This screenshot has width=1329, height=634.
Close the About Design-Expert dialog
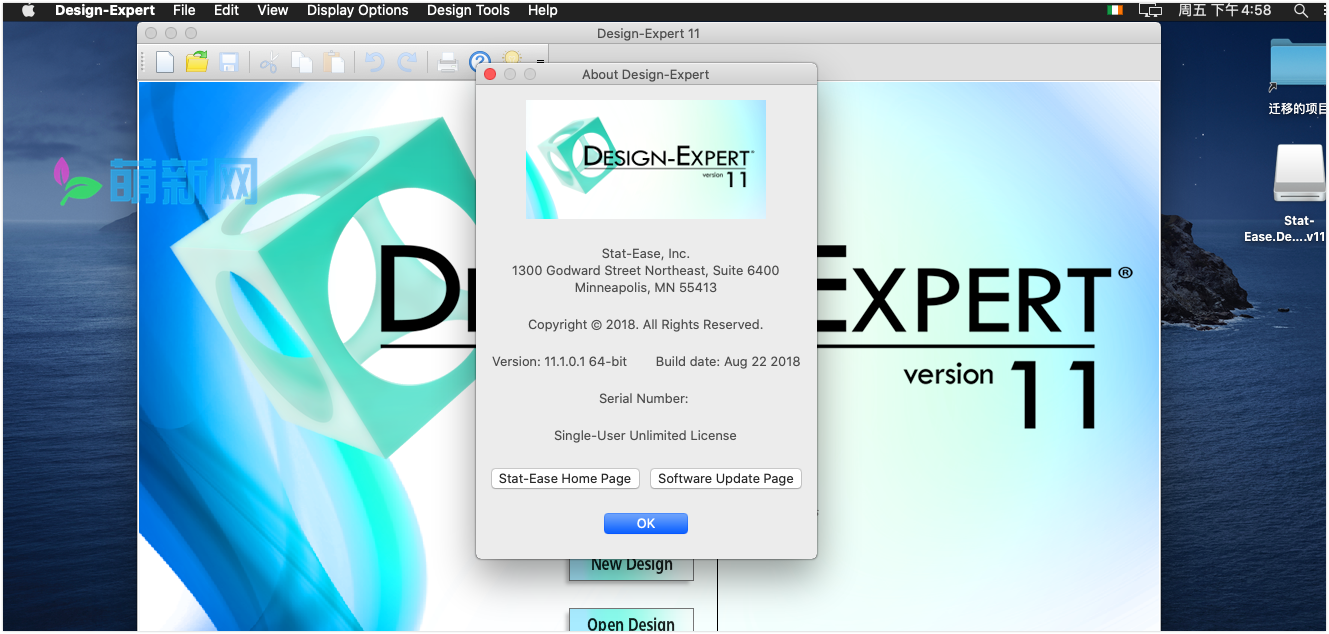pos(490,74)
